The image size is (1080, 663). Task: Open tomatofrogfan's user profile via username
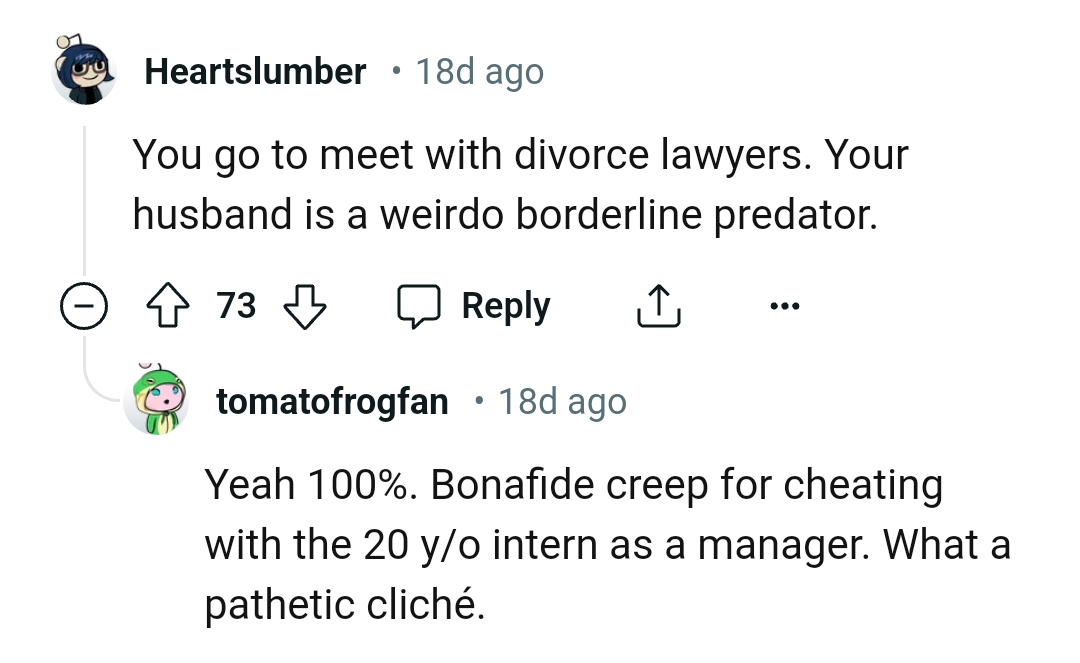[x=332, y=400]
